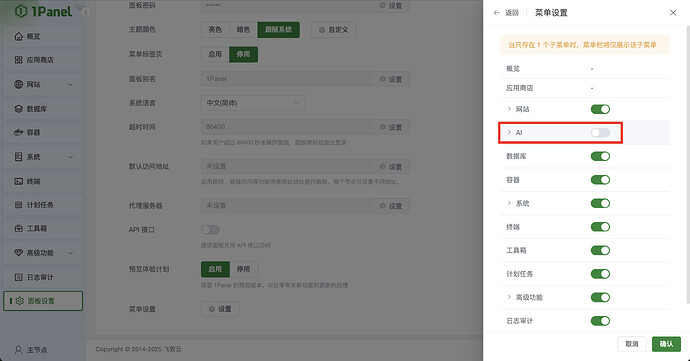Viewport: 690px width, 361px height.
Task: Click the drawer's vertical scrollbar
Action: [x=688, y=165]
